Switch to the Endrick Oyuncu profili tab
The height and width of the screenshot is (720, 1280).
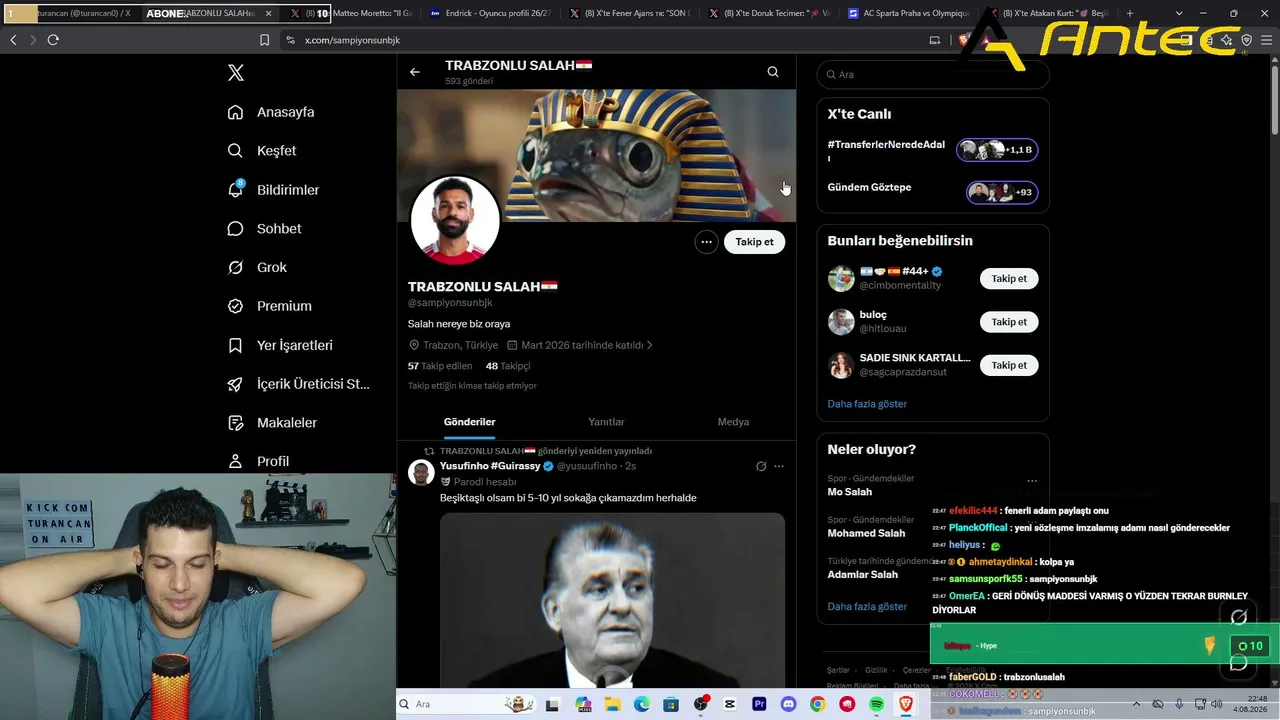490,13
